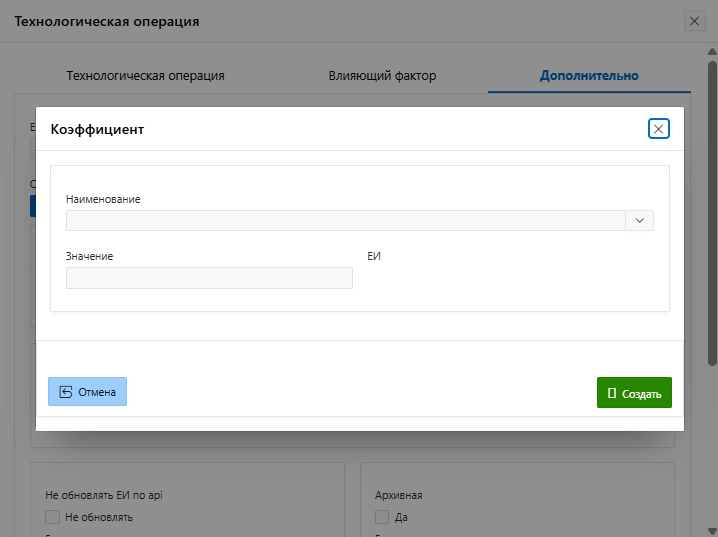Viewport: 718px width, 537px height.
Task: Open the Влияющий фактор tab
Action: pyautogui.click(x=382, y=75)
